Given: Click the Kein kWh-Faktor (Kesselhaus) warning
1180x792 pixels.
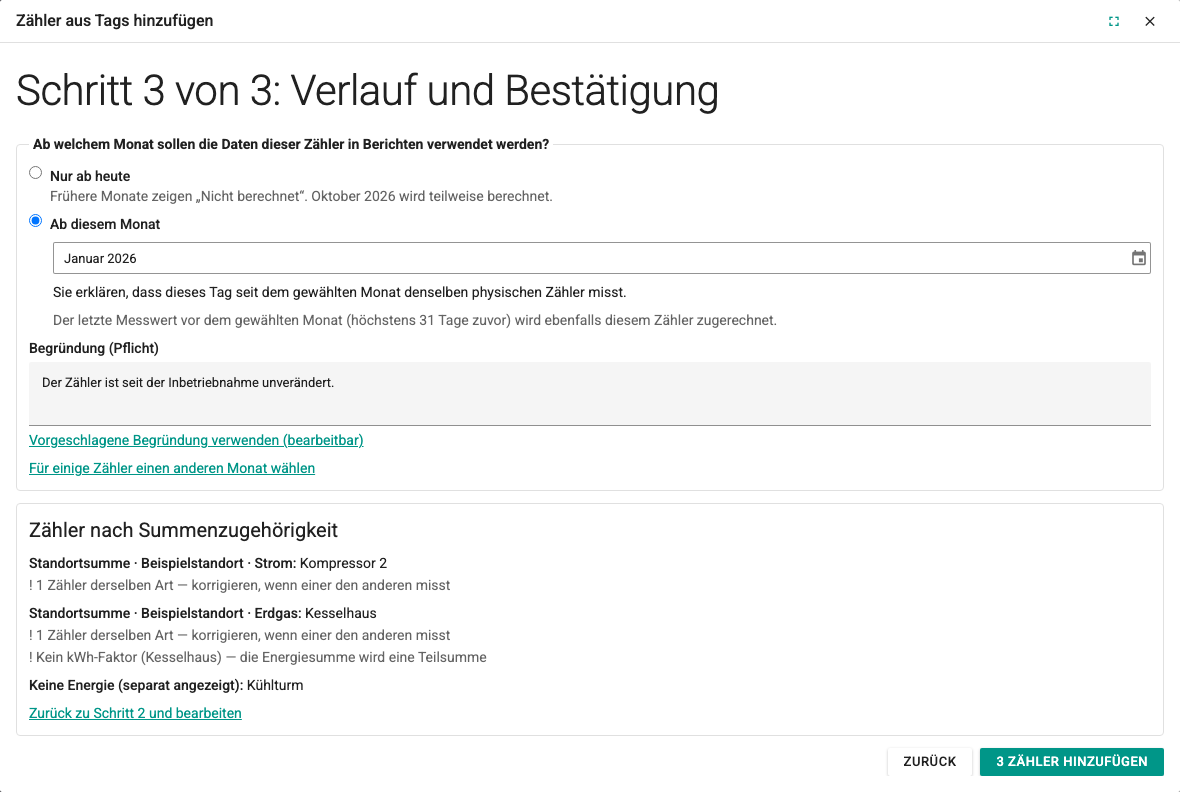Looking at the screenshot, I should tap(257, 657).
